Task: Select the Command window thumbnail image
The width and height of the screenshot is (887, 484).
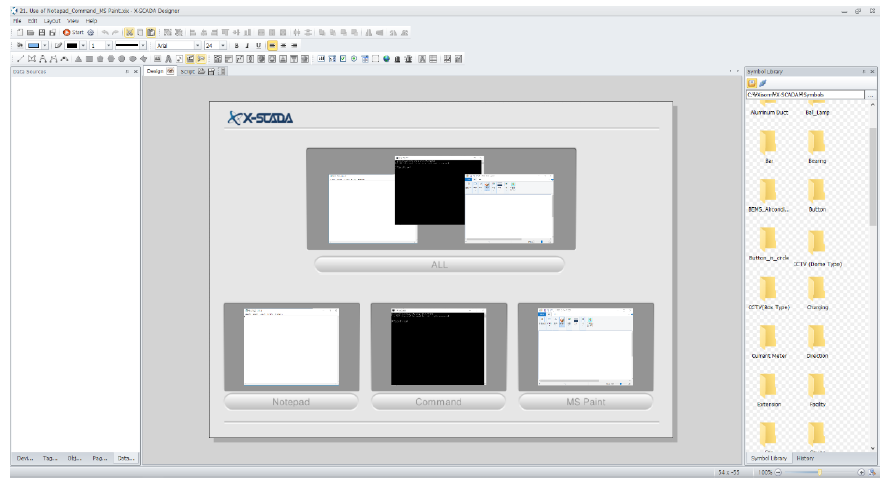Action: 438,347
